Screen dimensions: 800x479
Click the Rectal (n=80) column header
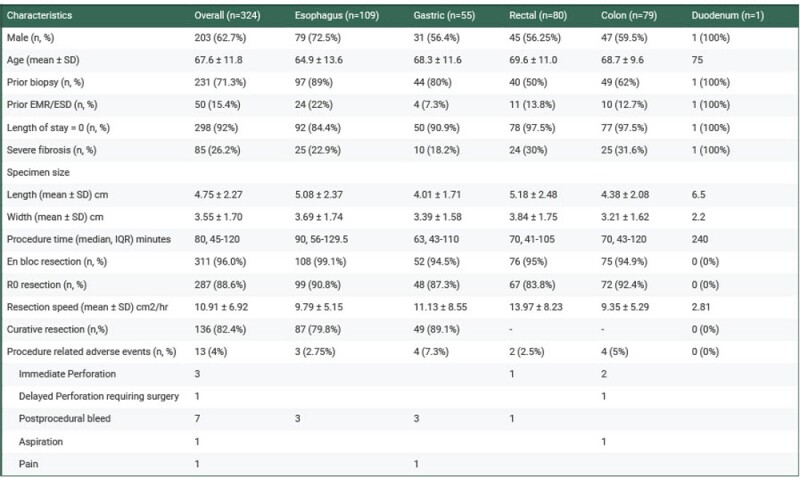pyautogui.click(x=538, y=15)
